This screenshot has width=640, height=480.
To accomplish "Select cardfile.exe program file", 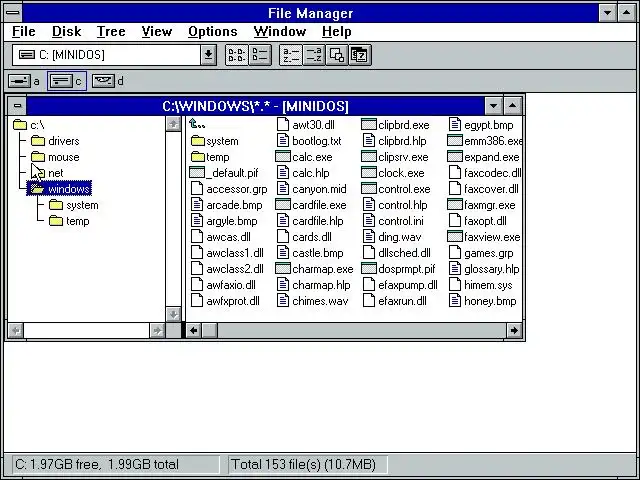I will tap(311, 205).
